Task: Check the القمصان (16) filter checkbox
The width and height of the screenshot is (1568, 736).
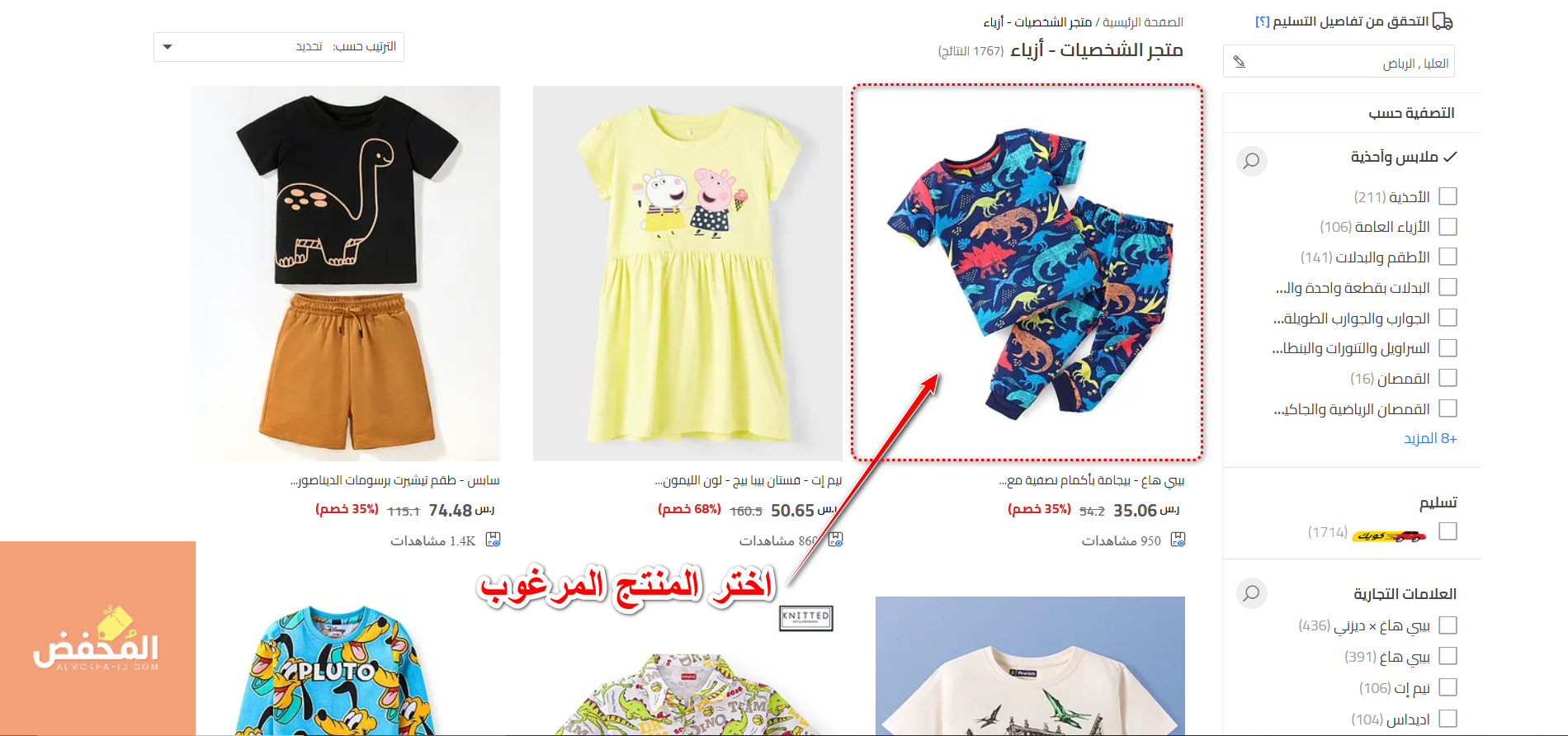Action: [x=1448, y=378]
